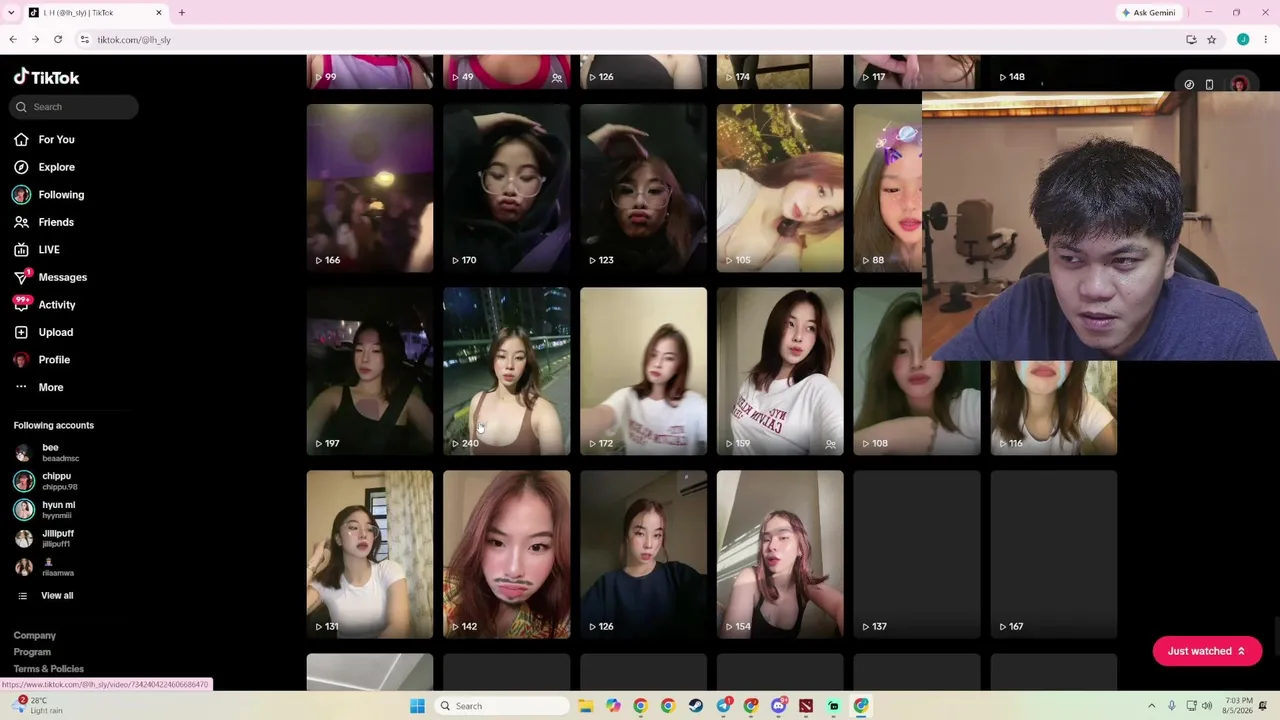
Task: Click the Profile avatar icon in sidebar
Action: 21,360
